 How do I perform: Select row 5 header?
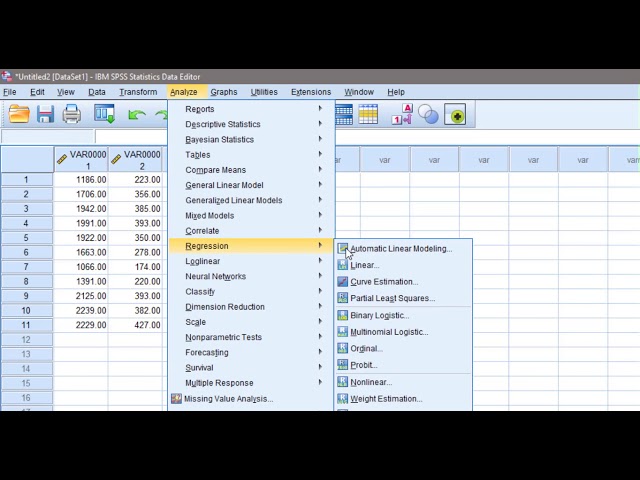pyautogui.click(x=27, y=238)
